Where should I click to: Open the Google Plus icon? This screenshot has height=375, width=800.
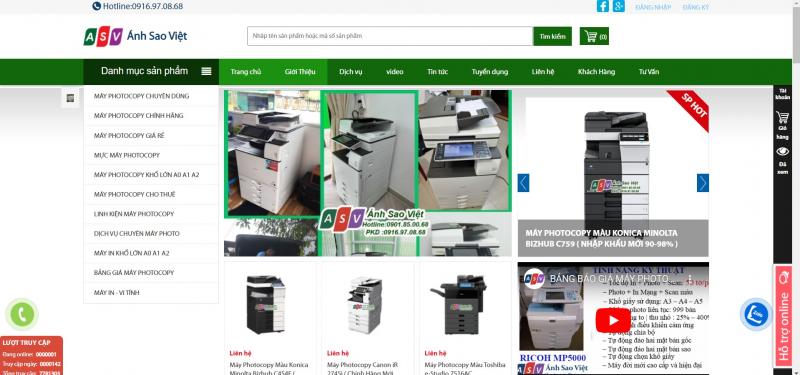pyautogui.click(x=619, y=6)
